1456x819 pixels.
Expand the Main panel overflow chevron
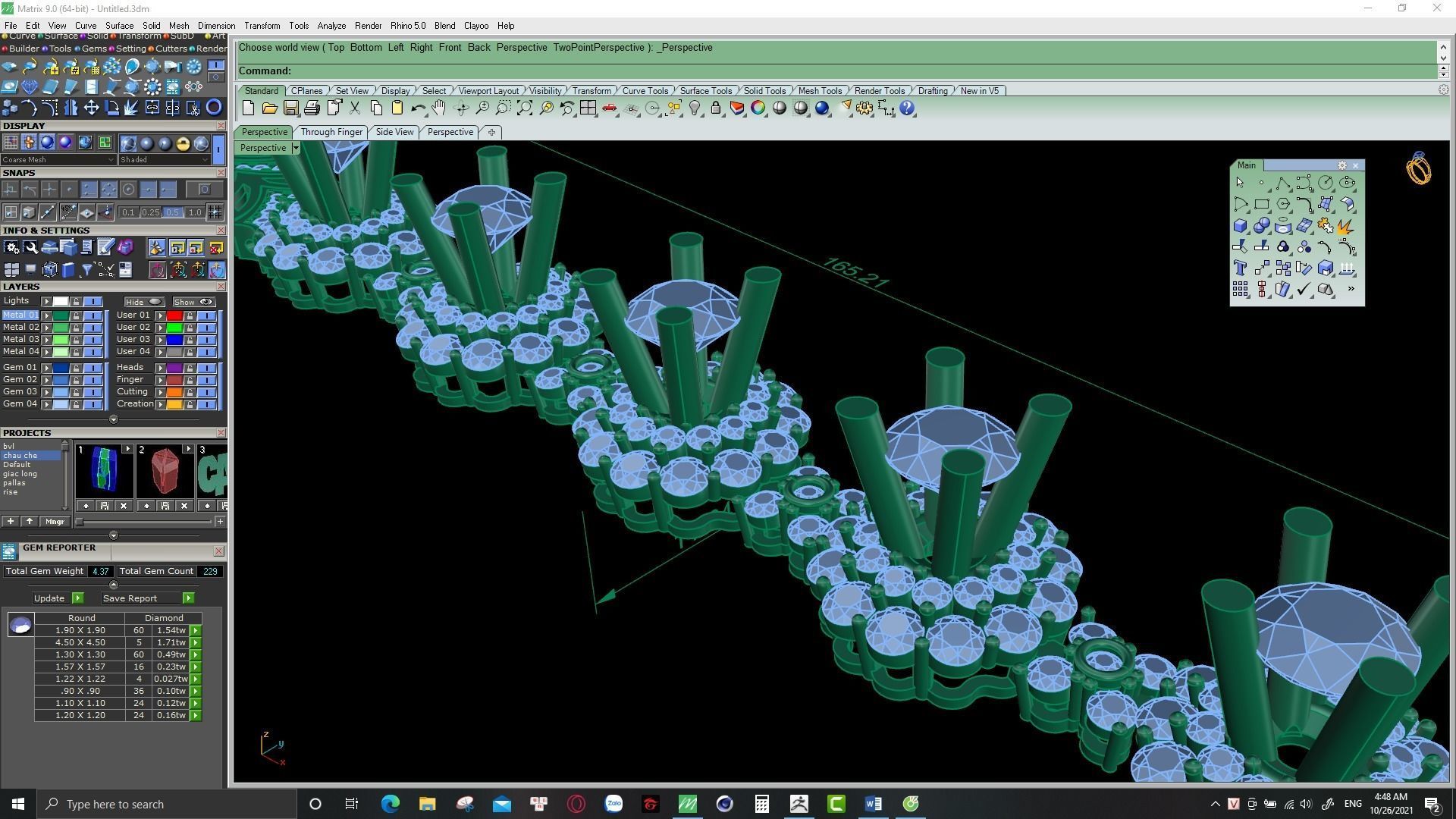point(1351,289)
